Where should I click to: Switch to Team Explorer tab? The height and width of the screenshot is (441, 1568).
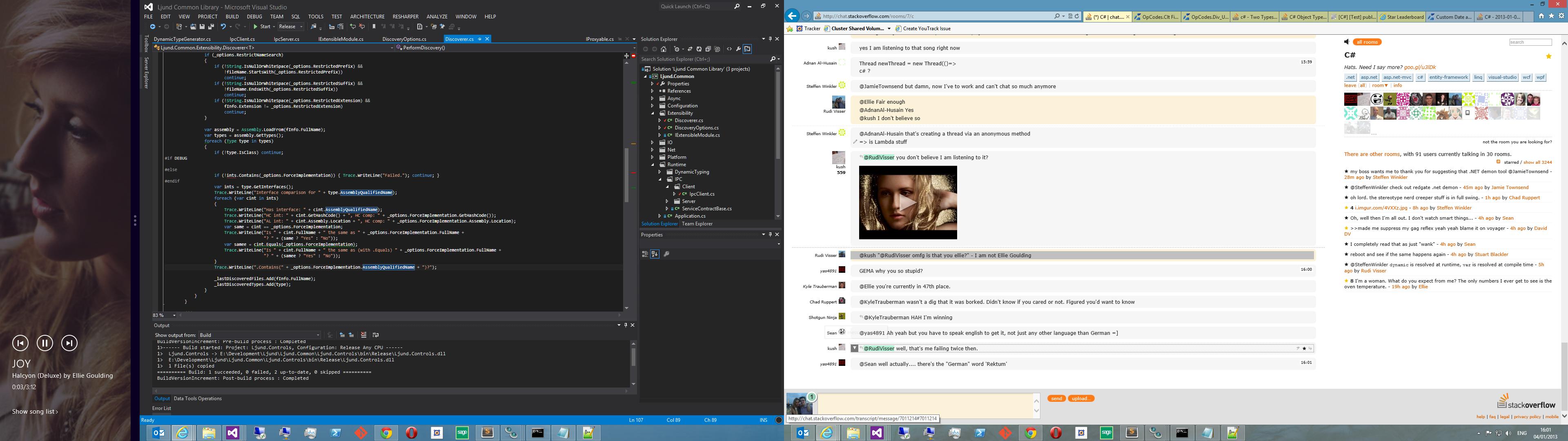697,223
